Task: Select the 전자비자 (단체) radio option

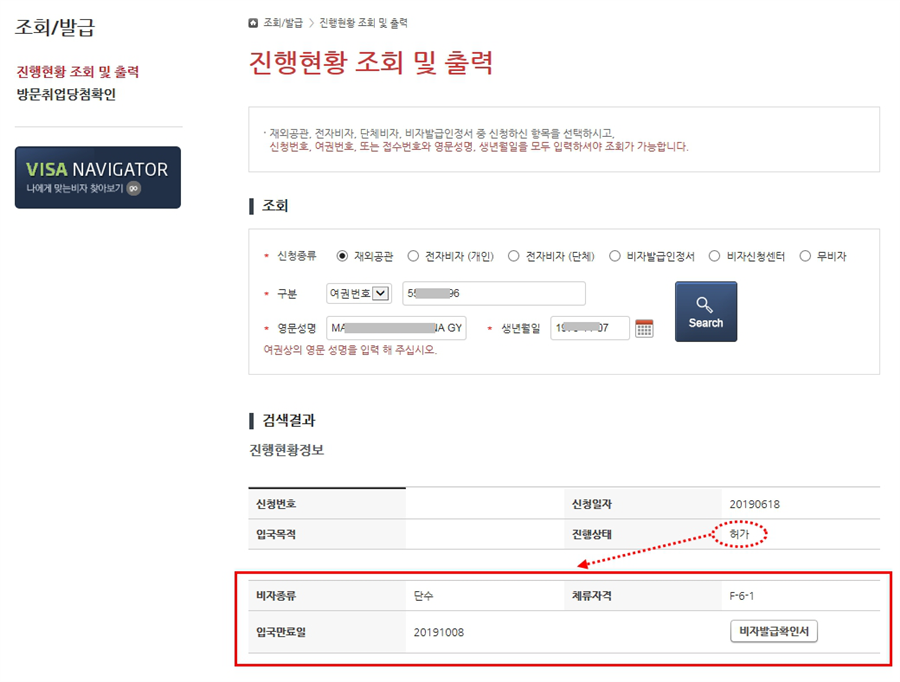Action: (514, 256)
